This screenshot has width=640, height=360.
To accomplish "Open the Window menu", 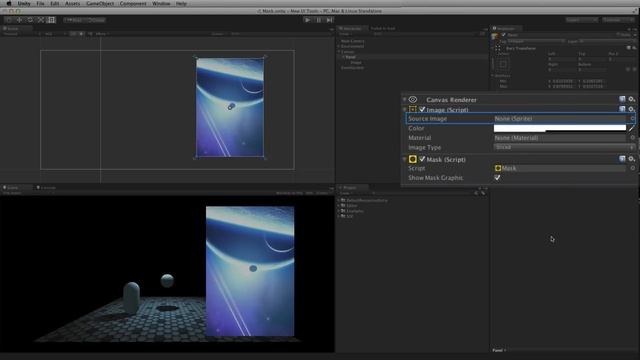I will 161,3.
